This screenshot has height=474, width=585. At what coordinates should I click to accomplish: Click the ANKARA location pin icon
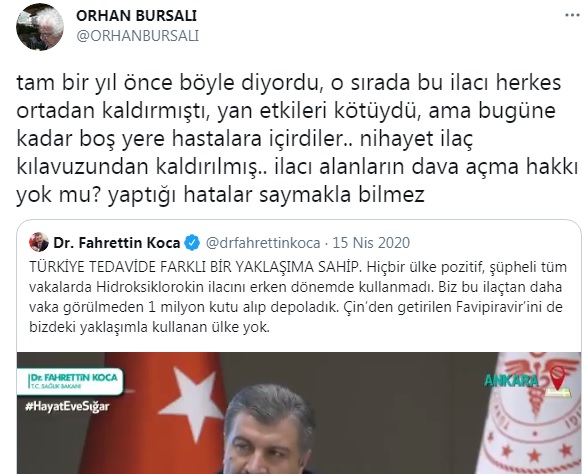point(557,375)
